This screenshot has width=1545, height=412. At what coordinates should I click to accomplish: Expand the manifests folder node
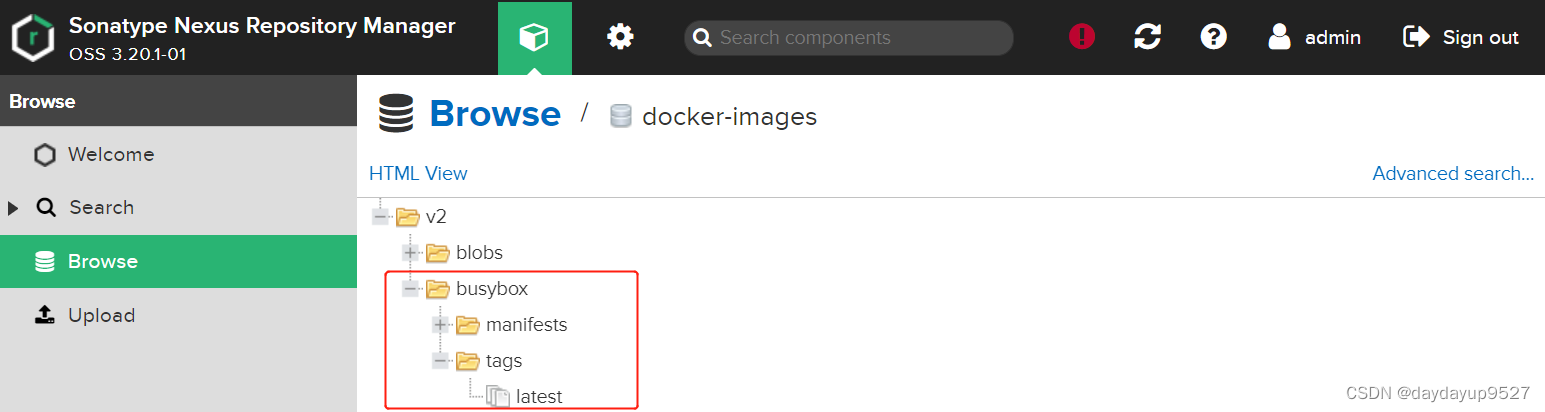tap(440, 325)
